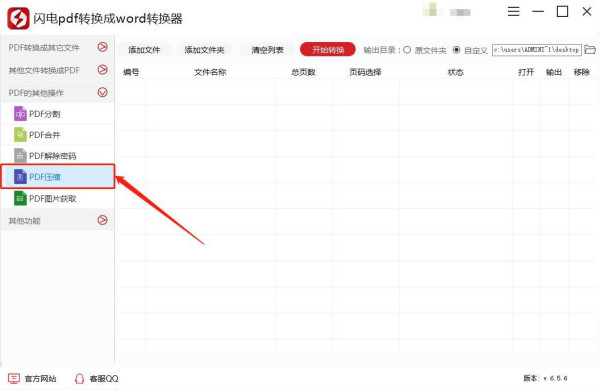This screenshot has height=390, width=600.
Task: Click the 添加文件 button
Action: click(144, 50)
